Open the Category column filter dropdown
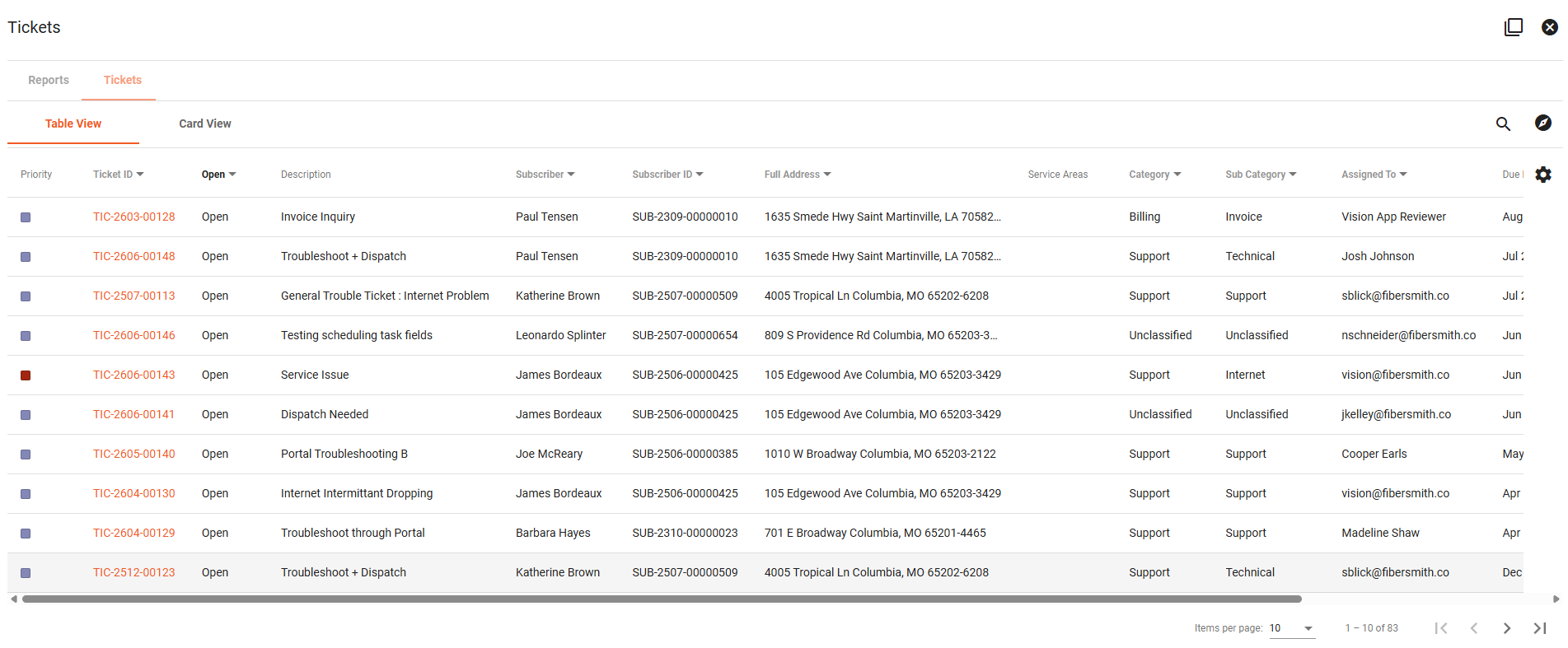Screen dimensions: 1568x648 coord(1177,175)
